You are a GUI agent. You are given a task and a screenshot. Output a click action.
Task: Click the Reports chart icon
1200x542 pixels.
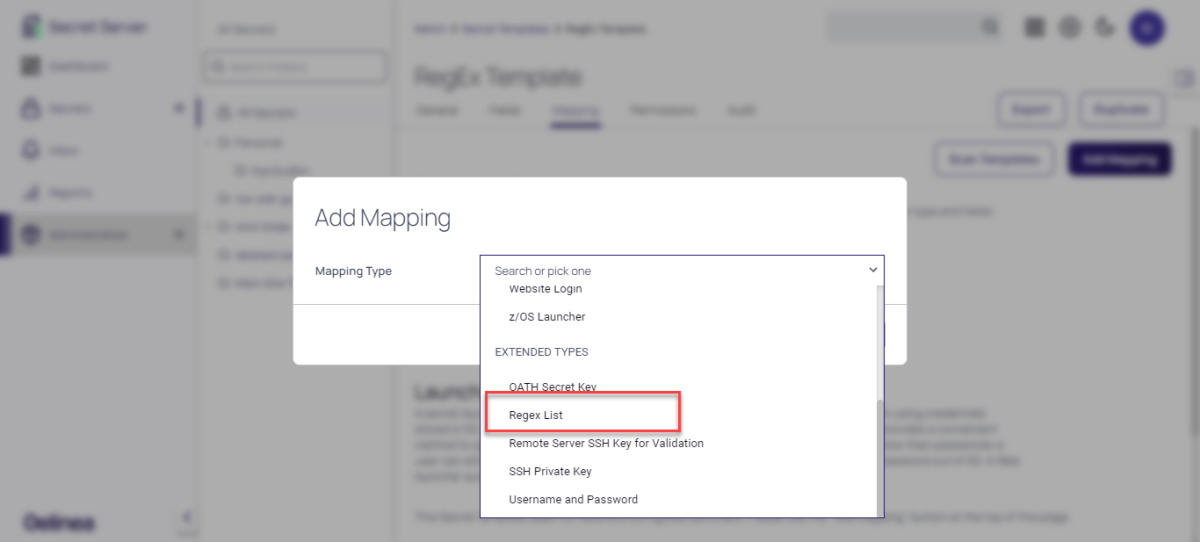31,192
